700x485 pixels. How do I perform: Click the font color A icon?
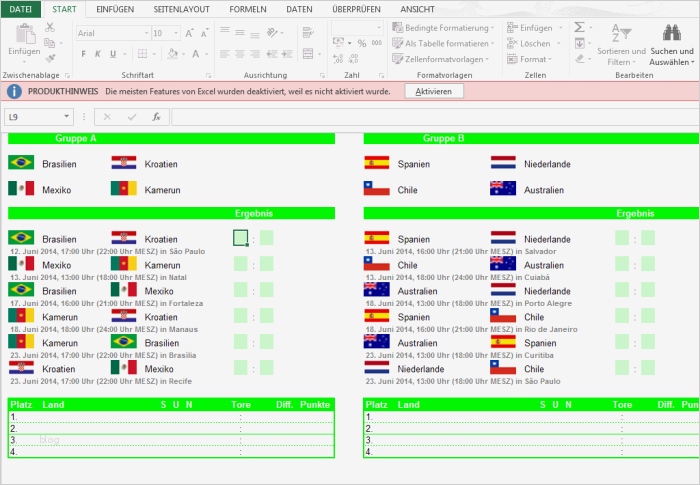pos(196,54)
